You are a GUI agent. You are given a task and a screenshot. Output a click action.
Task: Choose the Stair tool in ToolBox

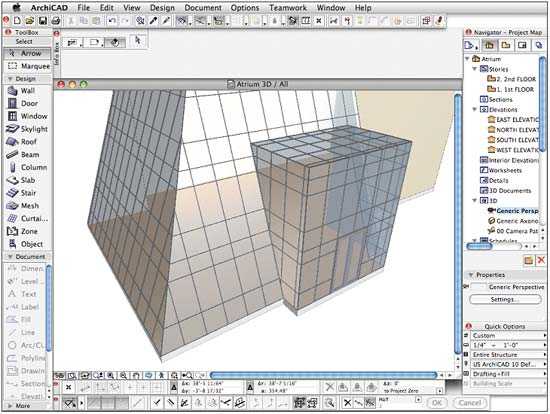tap(27, 193)
